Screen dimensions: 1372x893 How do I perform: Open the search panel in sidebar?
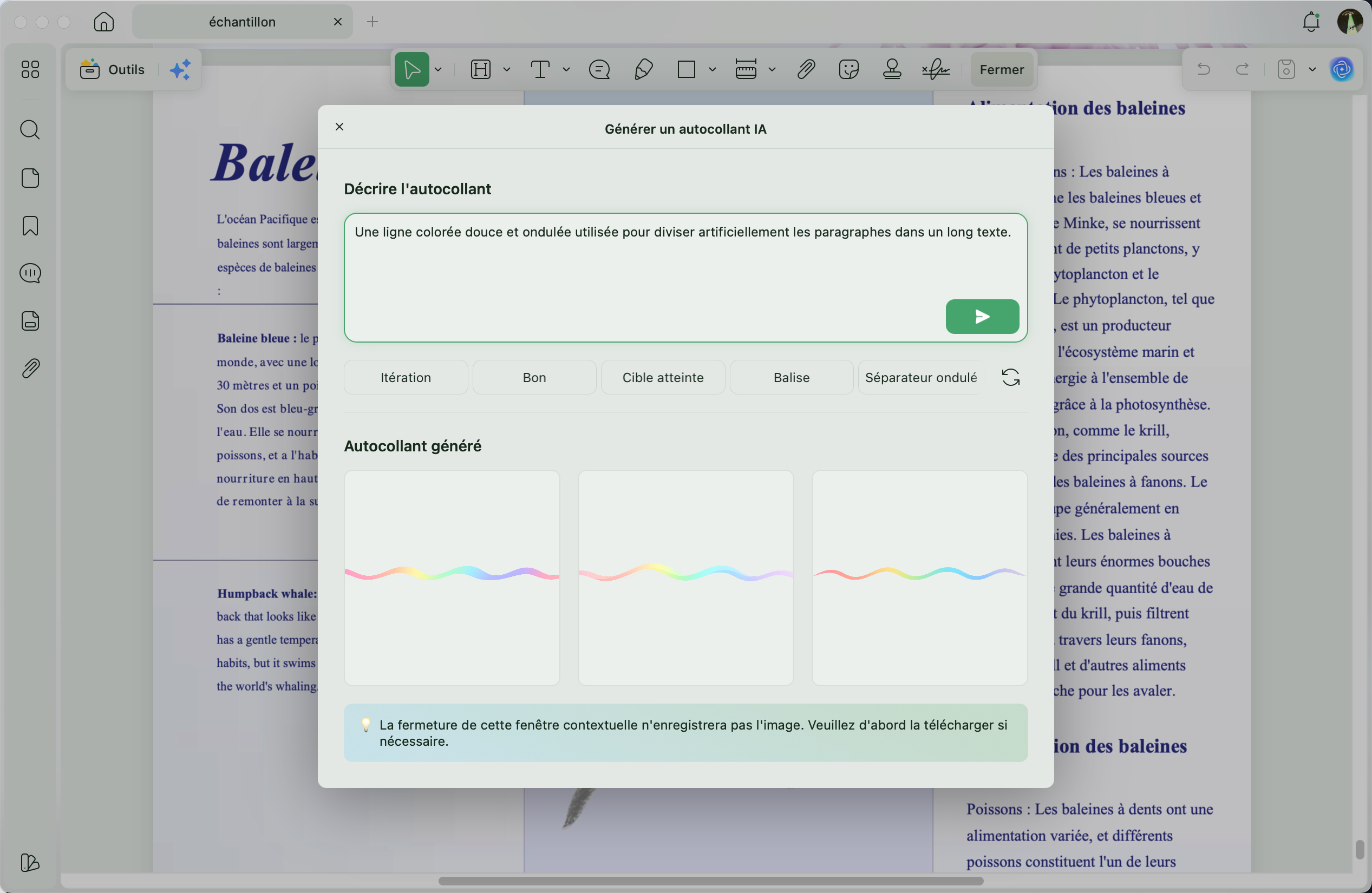[x=30, y=130]
